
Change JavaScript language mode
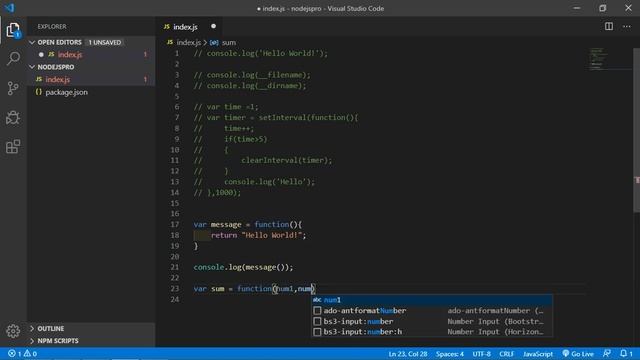tap(538, 353)
